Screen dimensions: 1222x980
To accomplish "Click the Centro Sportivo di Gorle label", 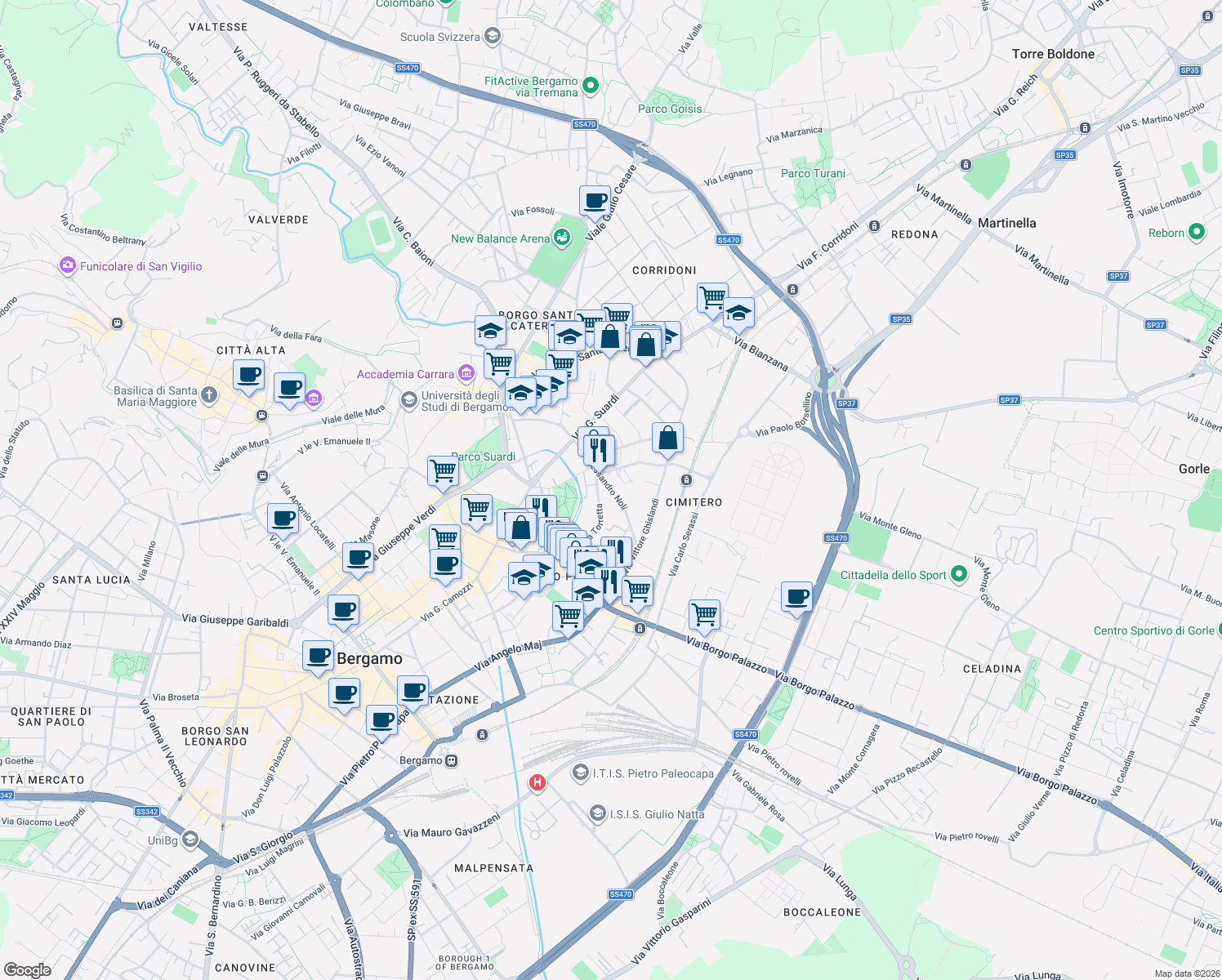I will [x=1154, y=630].
